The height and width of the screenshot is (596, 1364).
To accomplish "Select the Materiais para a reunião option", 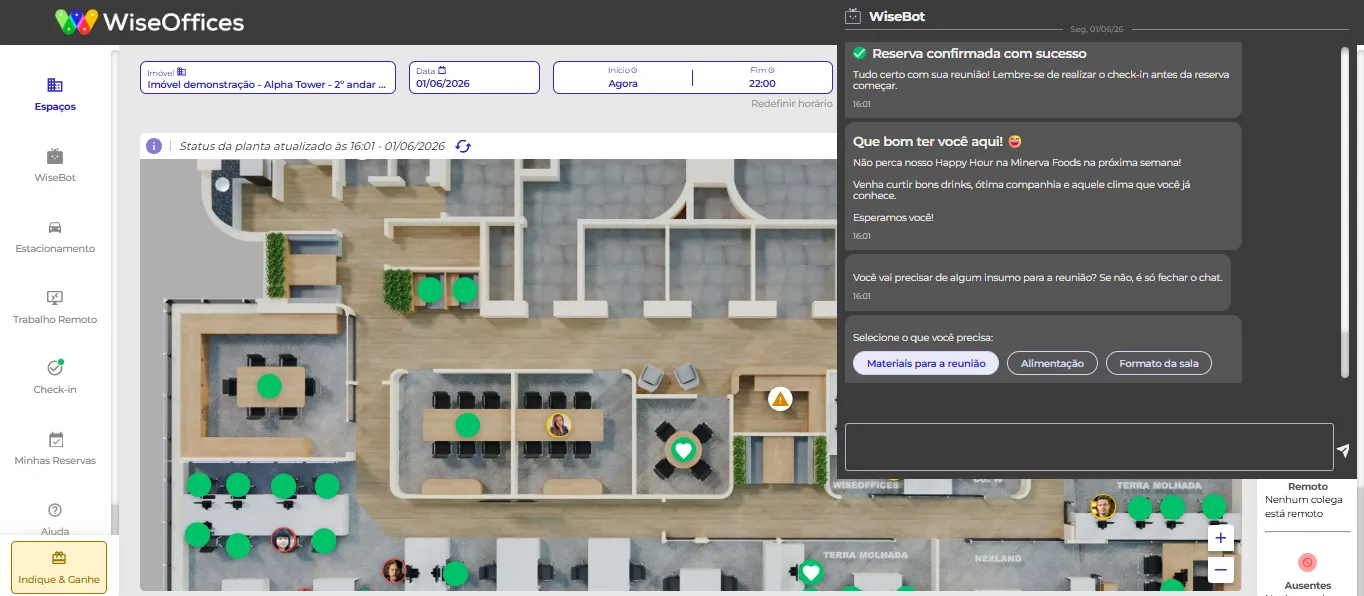I will (x=926, y=363).
